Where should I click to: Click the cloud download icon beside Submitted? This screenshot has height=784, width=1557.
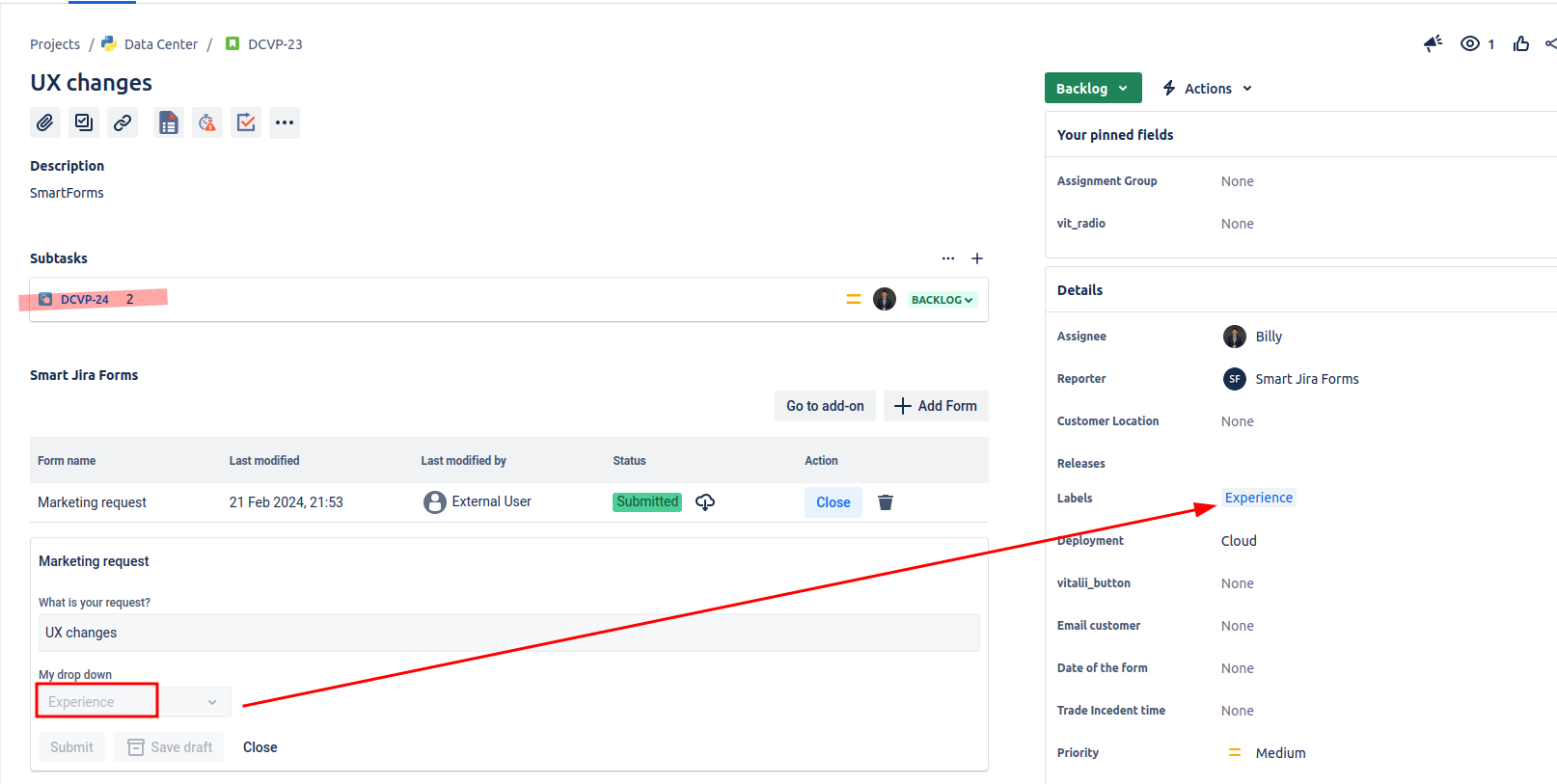[x=705, y=502]
